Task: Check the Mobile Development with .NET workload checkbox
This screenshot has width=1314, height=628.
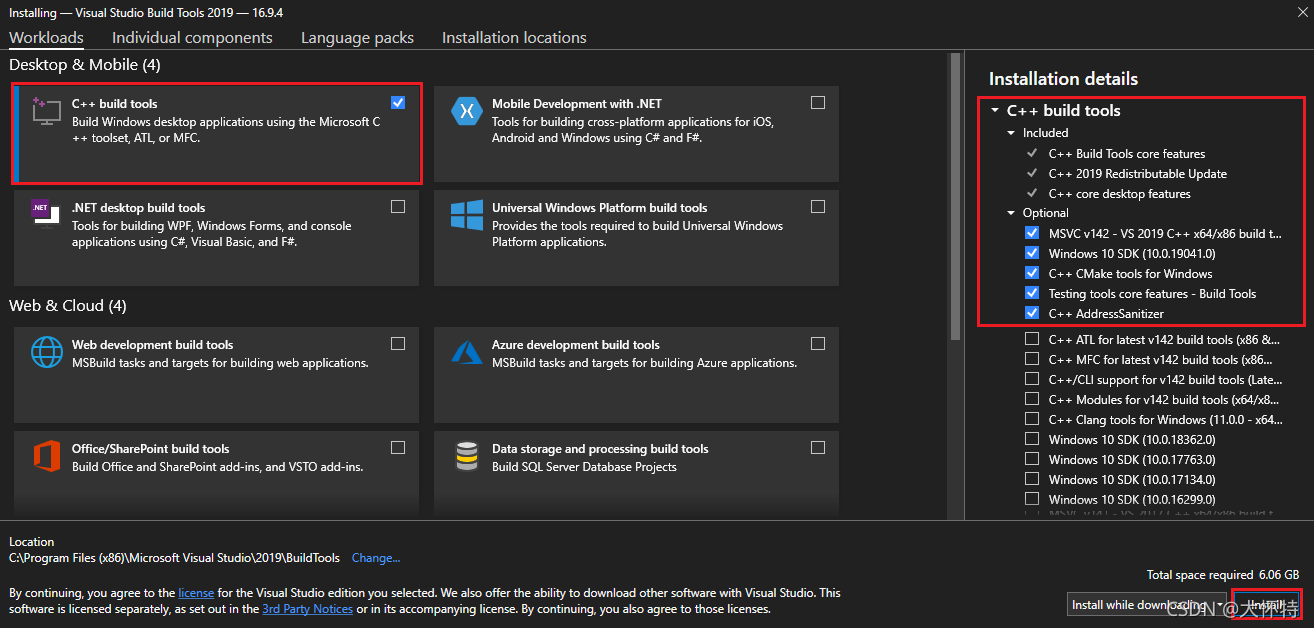Action: [x=818, y=103]
